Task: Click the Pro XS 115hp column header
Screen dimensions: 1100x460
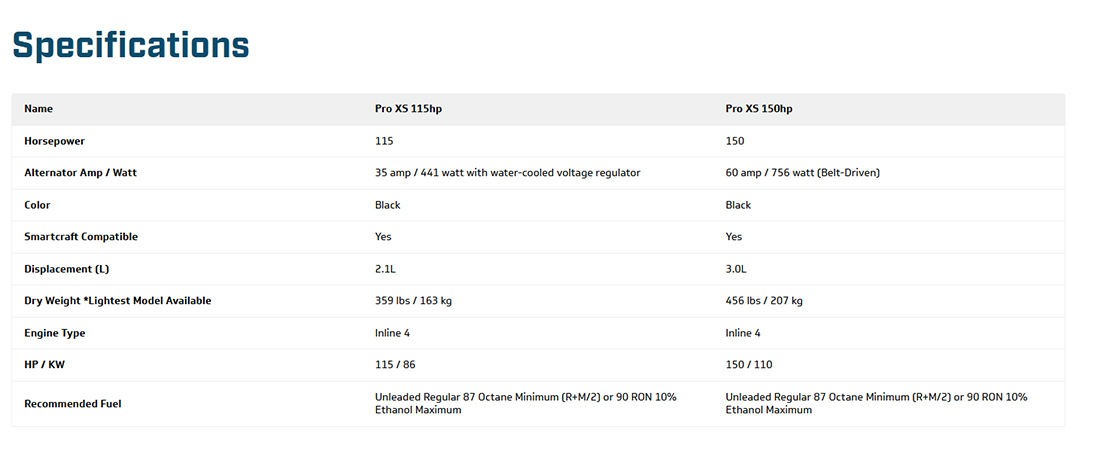Action: click(408, 109)
